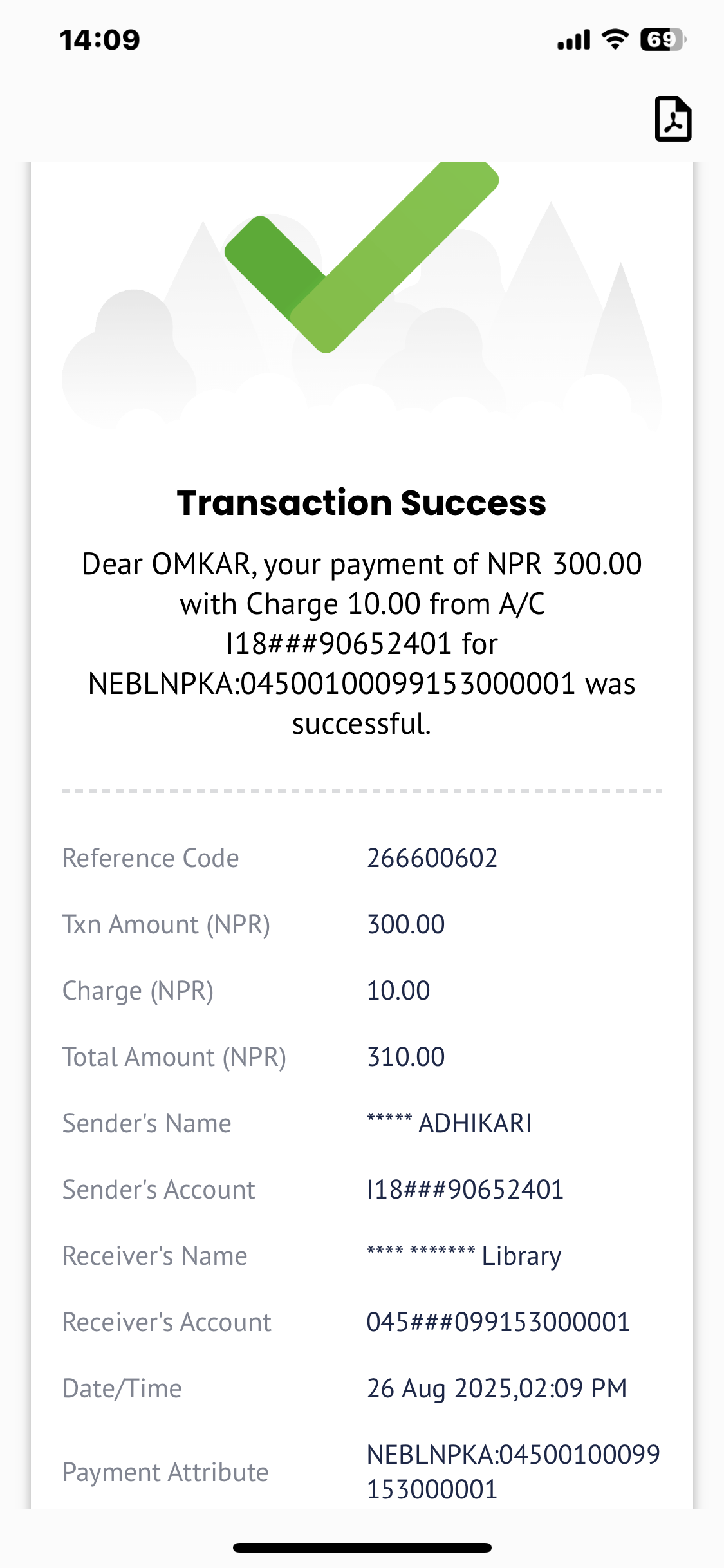Tap the Dear OMKAR payment confirmation message

coord(362,644)
